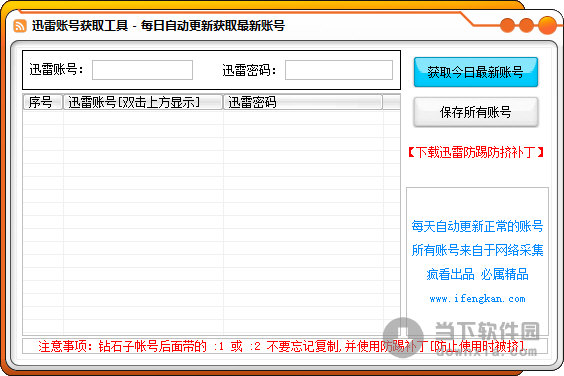Click the 迅雷账号 input field
The image size is (564, 376).
point(142,70)
